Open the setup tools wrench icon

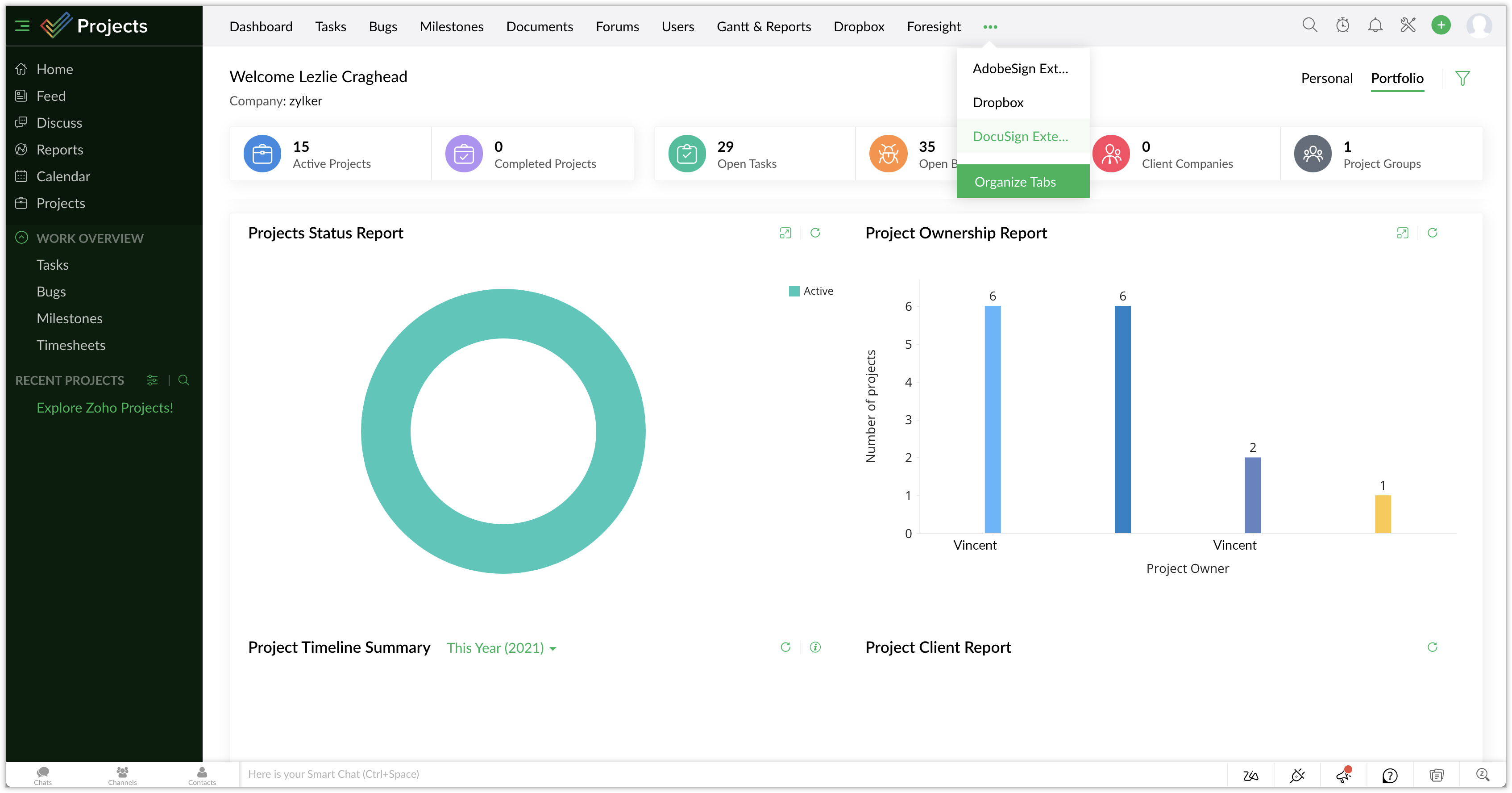(x=1408, y=25)
